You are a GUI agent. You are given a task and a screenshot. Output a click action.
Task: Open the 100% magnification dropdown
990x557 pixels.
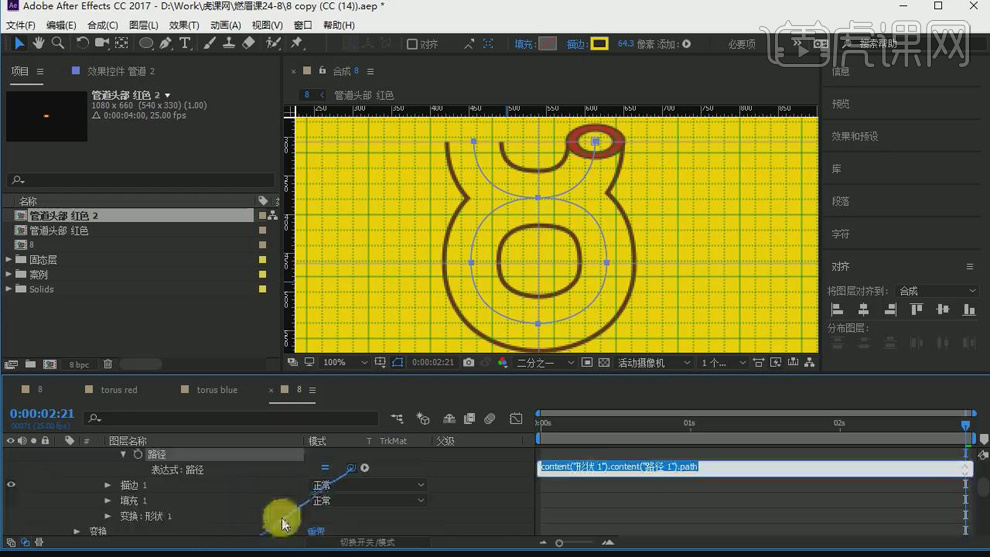pos(346,362)
